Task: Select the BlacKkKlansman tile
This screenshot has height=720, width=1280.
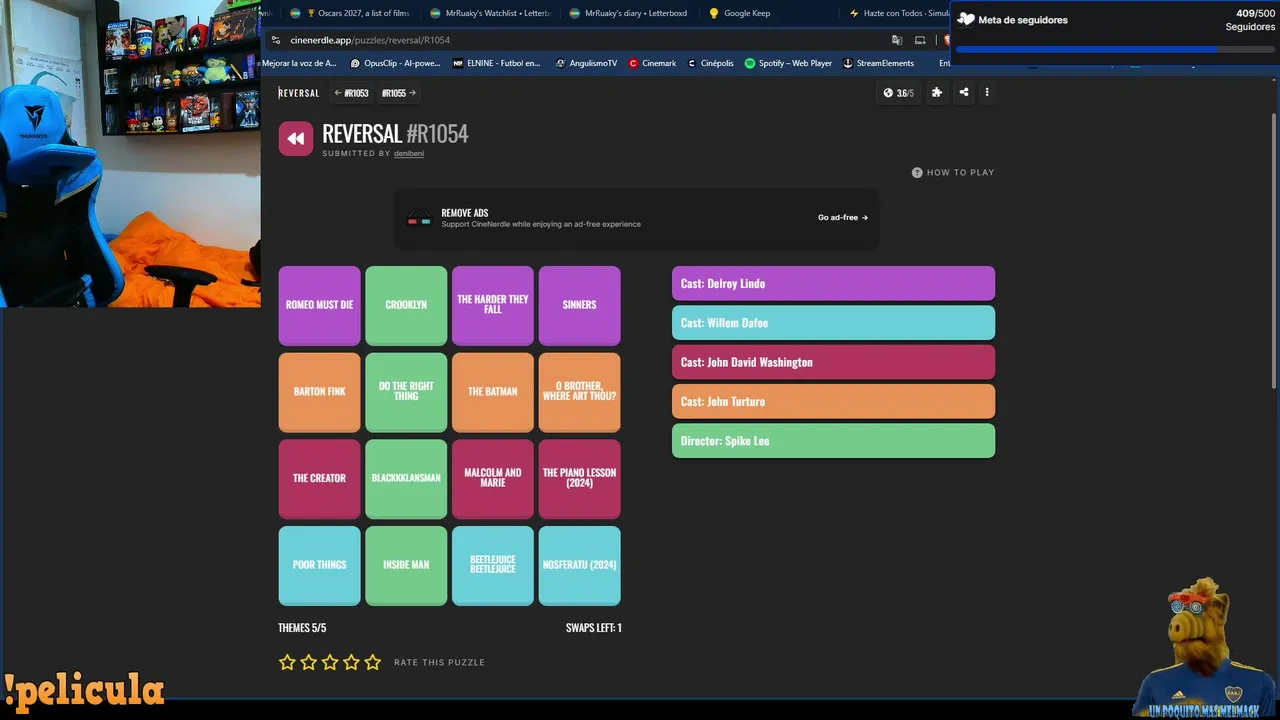Action: click(x=406, y=479)
